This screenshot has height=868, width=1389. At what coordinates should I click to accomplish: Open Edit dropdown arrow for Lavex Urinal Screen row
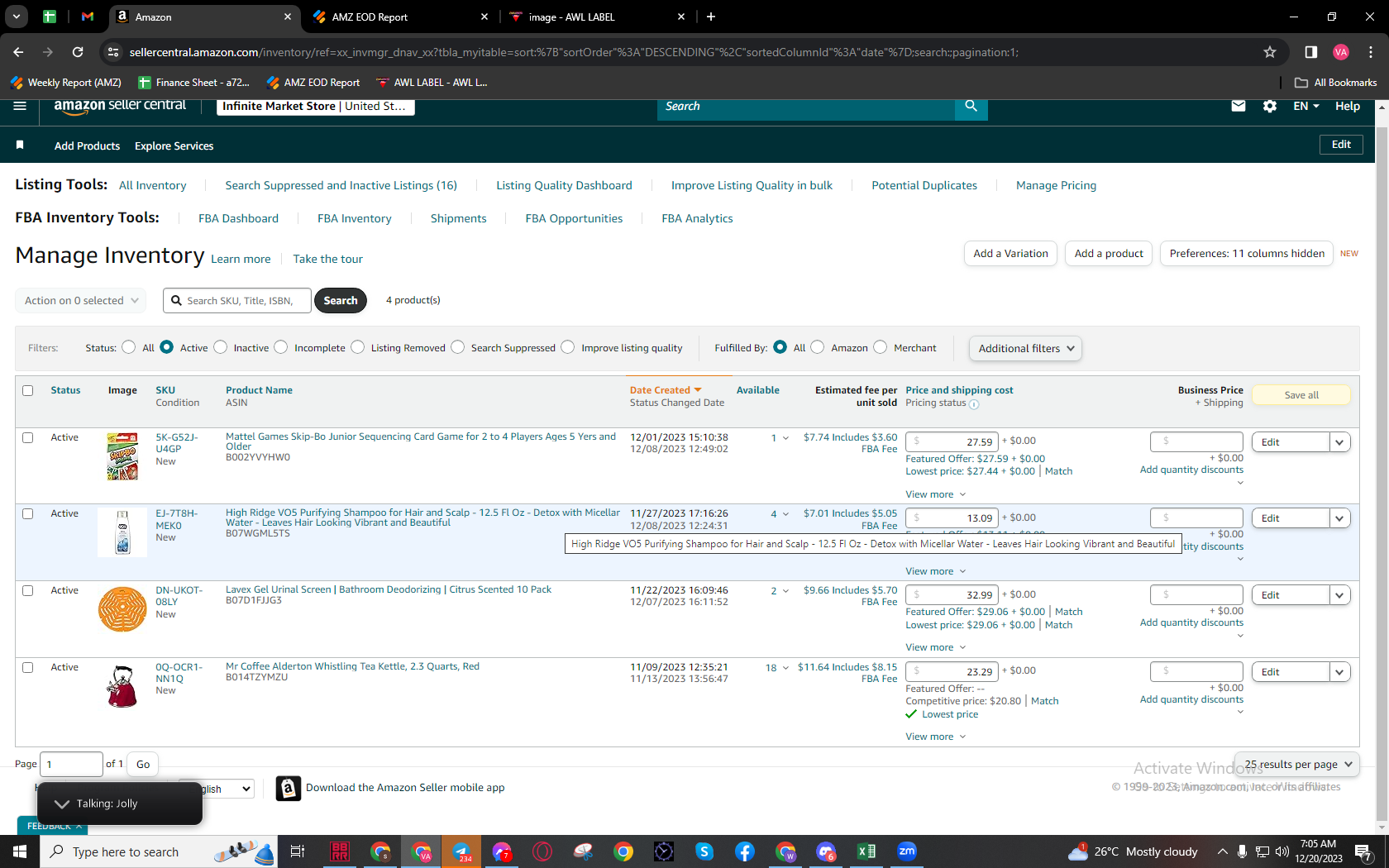click(x=1340, y=595)
